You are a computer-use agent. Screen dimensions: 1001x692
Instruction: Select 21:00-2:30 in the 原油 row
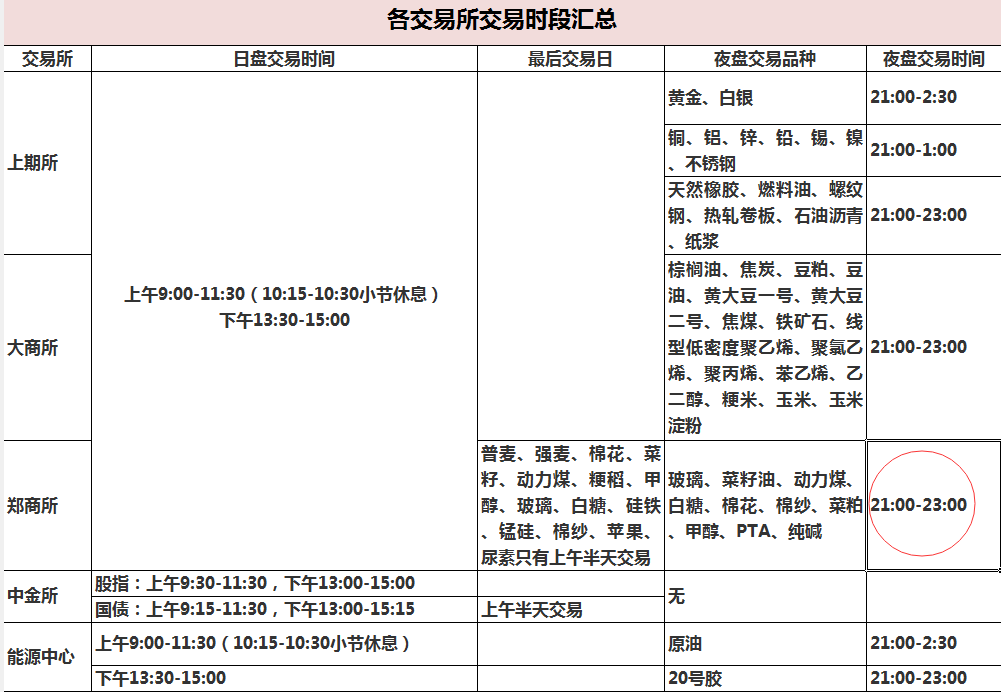[933, 643]
